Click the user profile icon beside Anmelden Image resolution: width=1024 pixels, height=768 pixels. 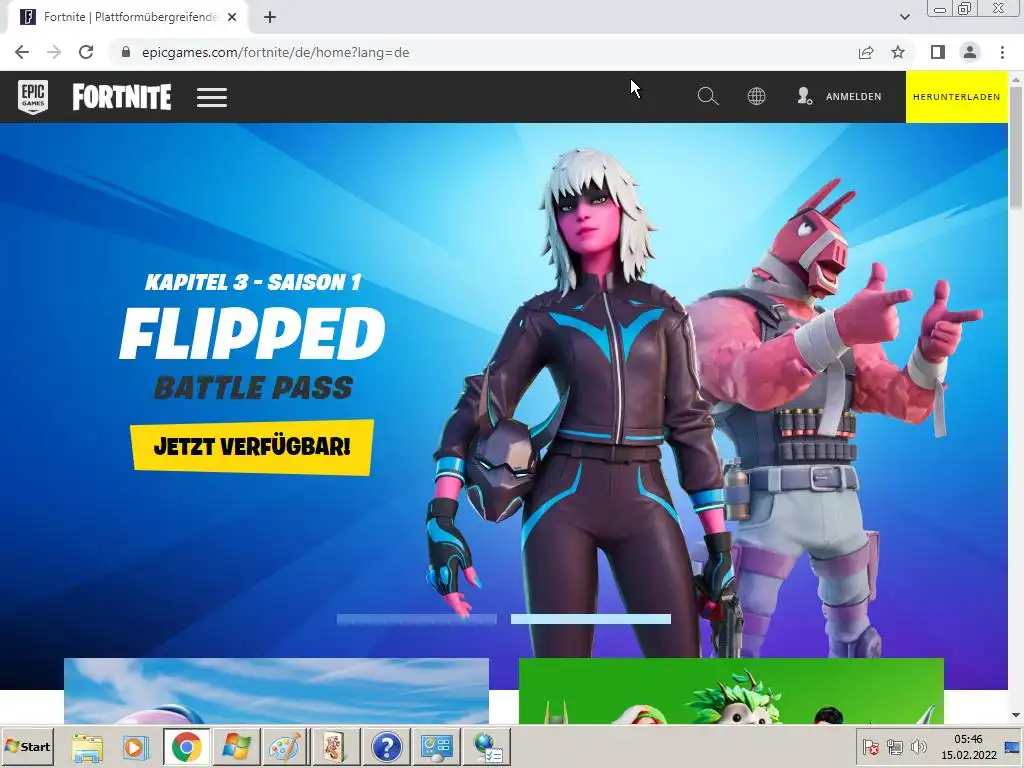point(804,97)
